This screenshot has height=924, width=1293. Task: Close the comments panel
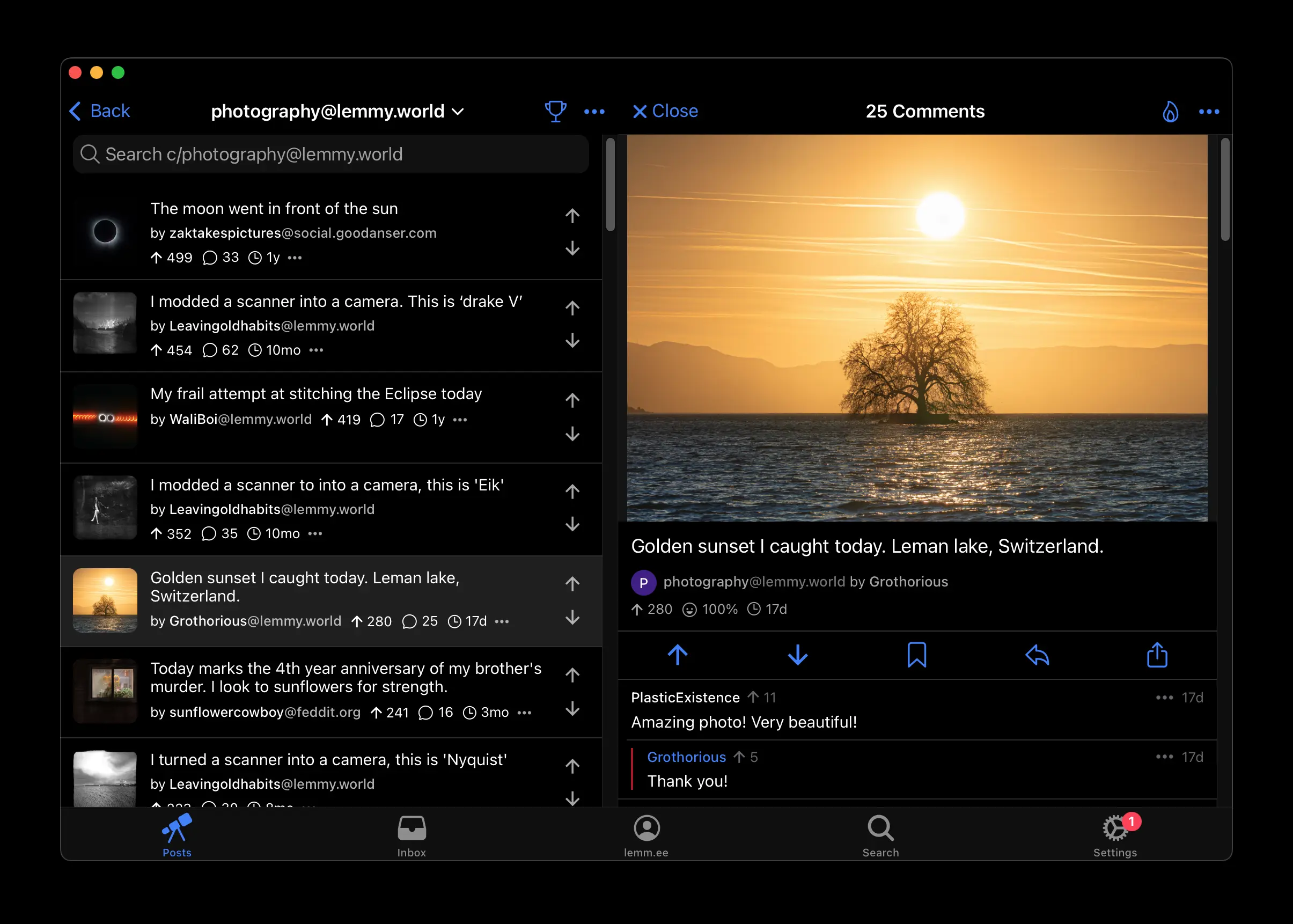tap(665, 111)
